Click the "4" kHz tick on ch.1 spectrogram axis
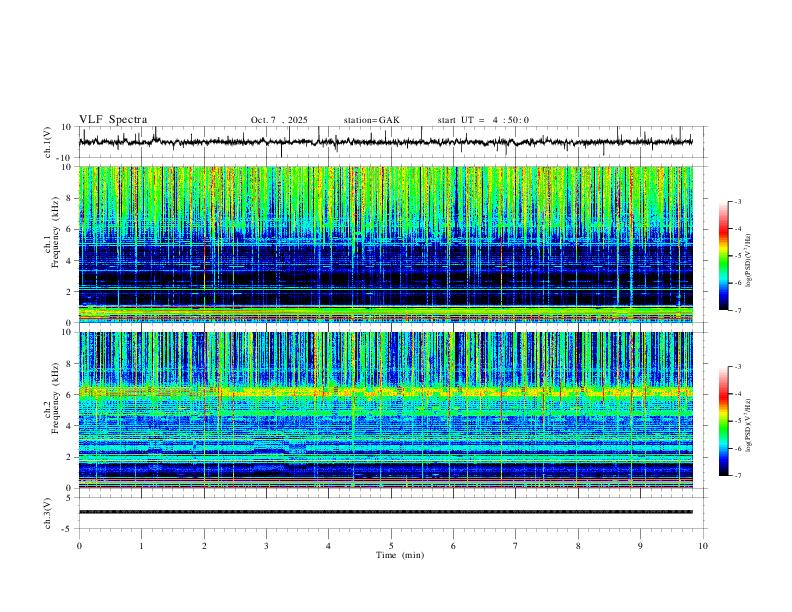The width and height of the screenshot is (792, 612). coord(69,261)
